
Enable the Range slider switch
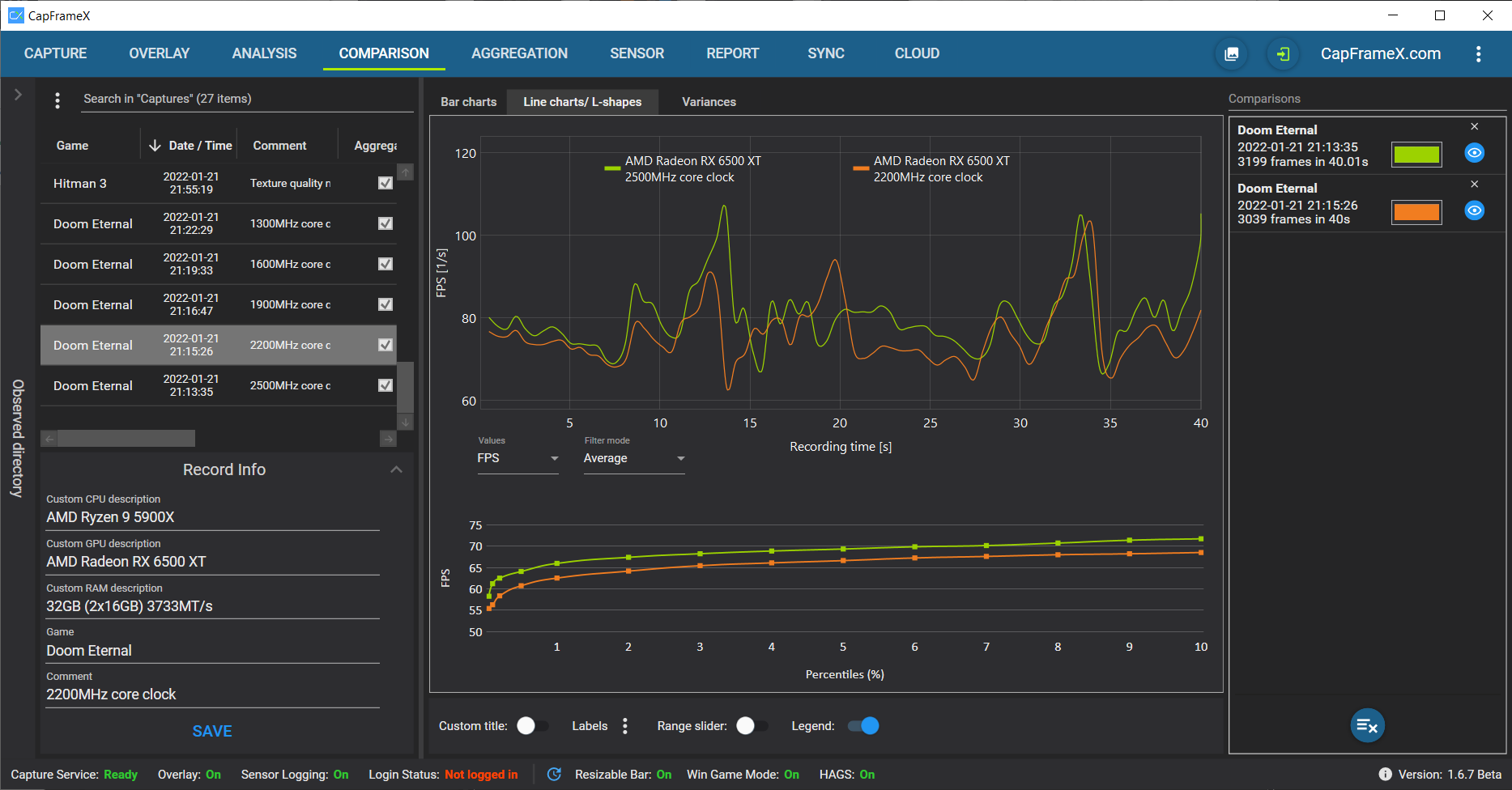pyautogui.click(x=752, y=726)
